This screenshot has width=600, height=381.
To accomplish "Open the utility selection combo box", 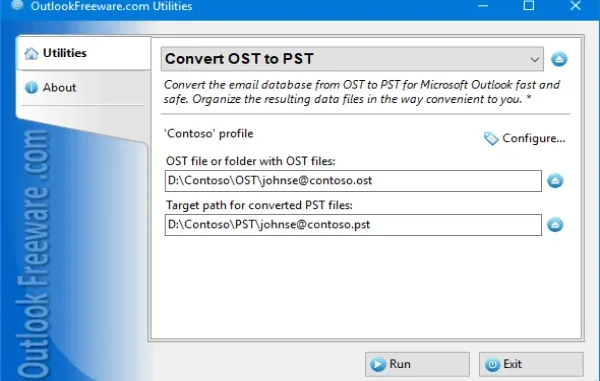I will [x=352, y=59].
